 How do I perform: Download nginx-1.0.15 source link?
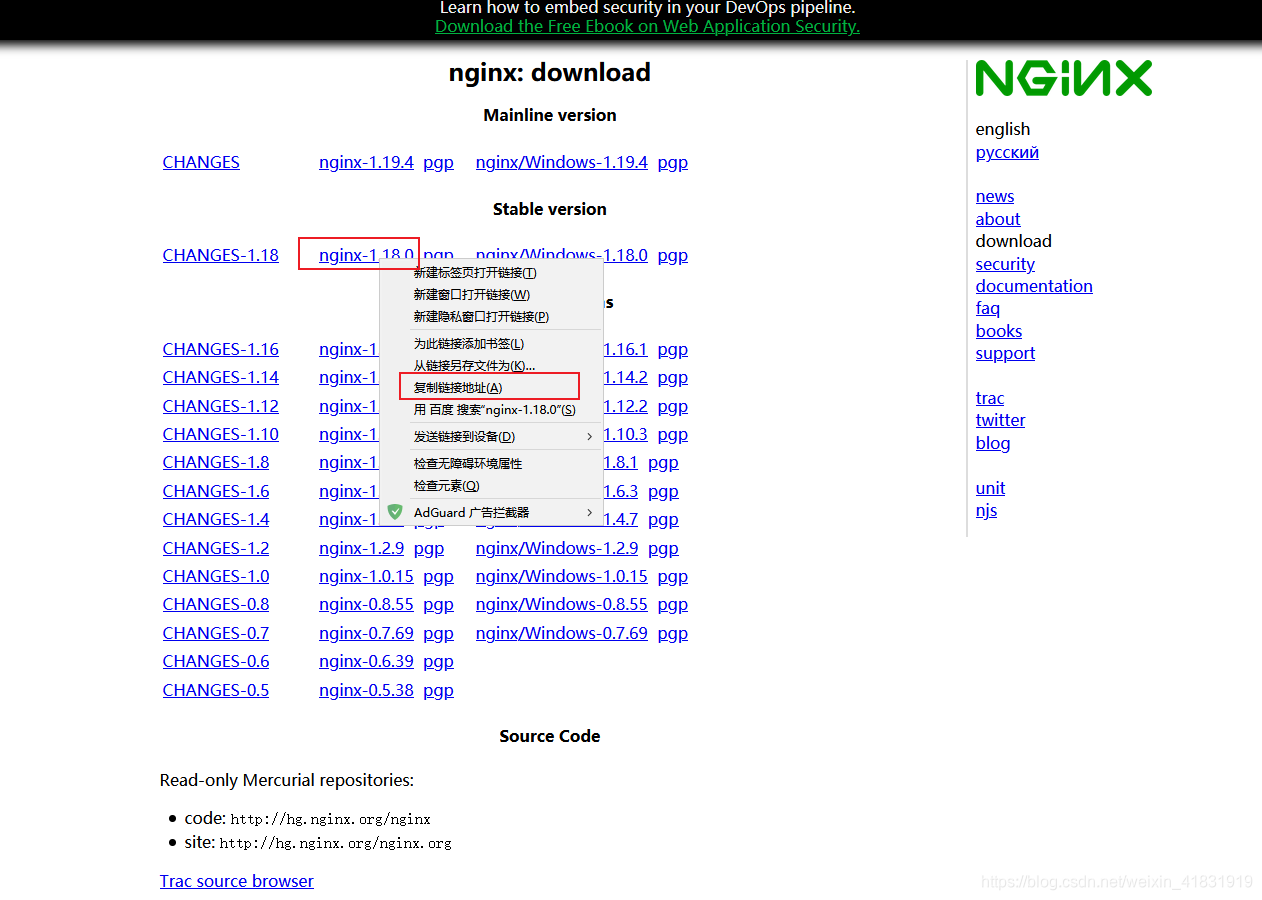point(366,576)
